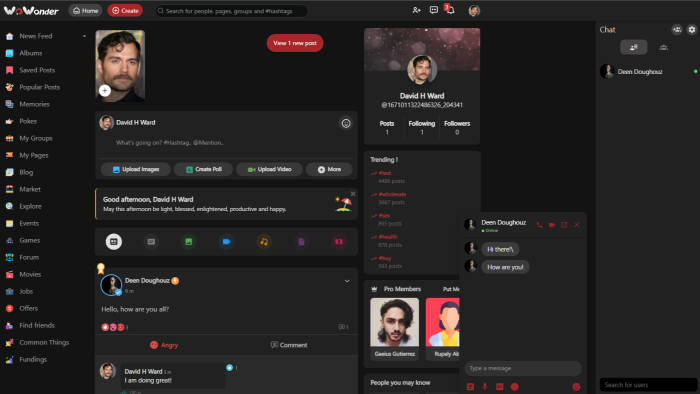The image size is (700, 394).
Task: Click the Forum sidebar icon
Action: 9,257
